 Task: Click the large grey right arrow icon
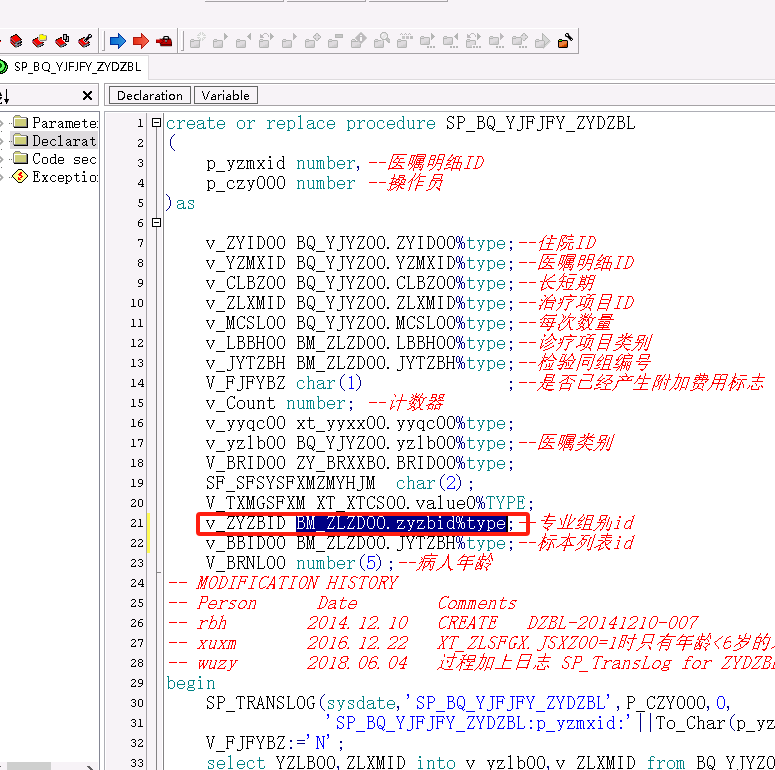tap(543, 41)
